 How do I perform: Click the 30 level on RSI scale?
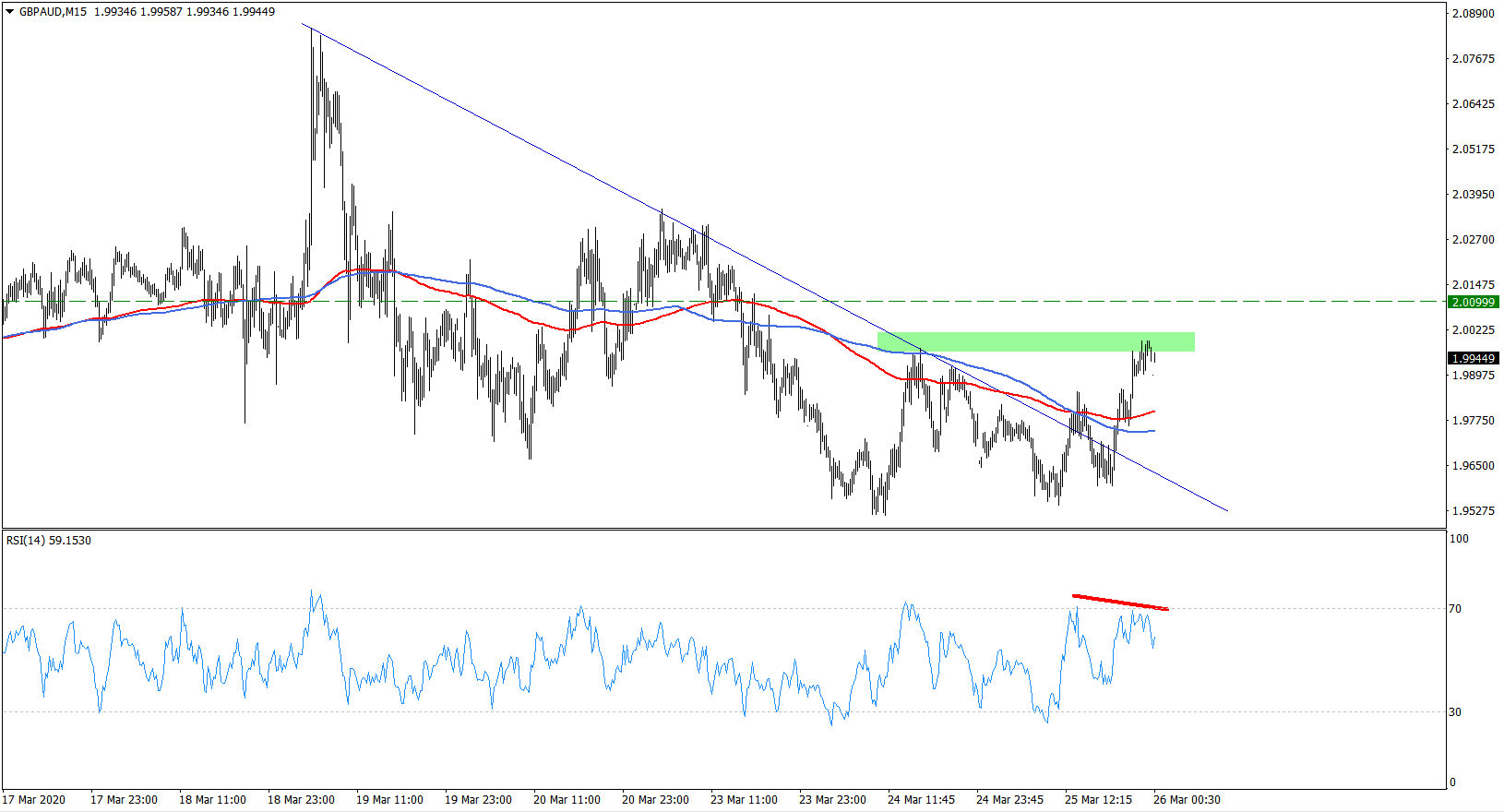tap(1455, 712)
